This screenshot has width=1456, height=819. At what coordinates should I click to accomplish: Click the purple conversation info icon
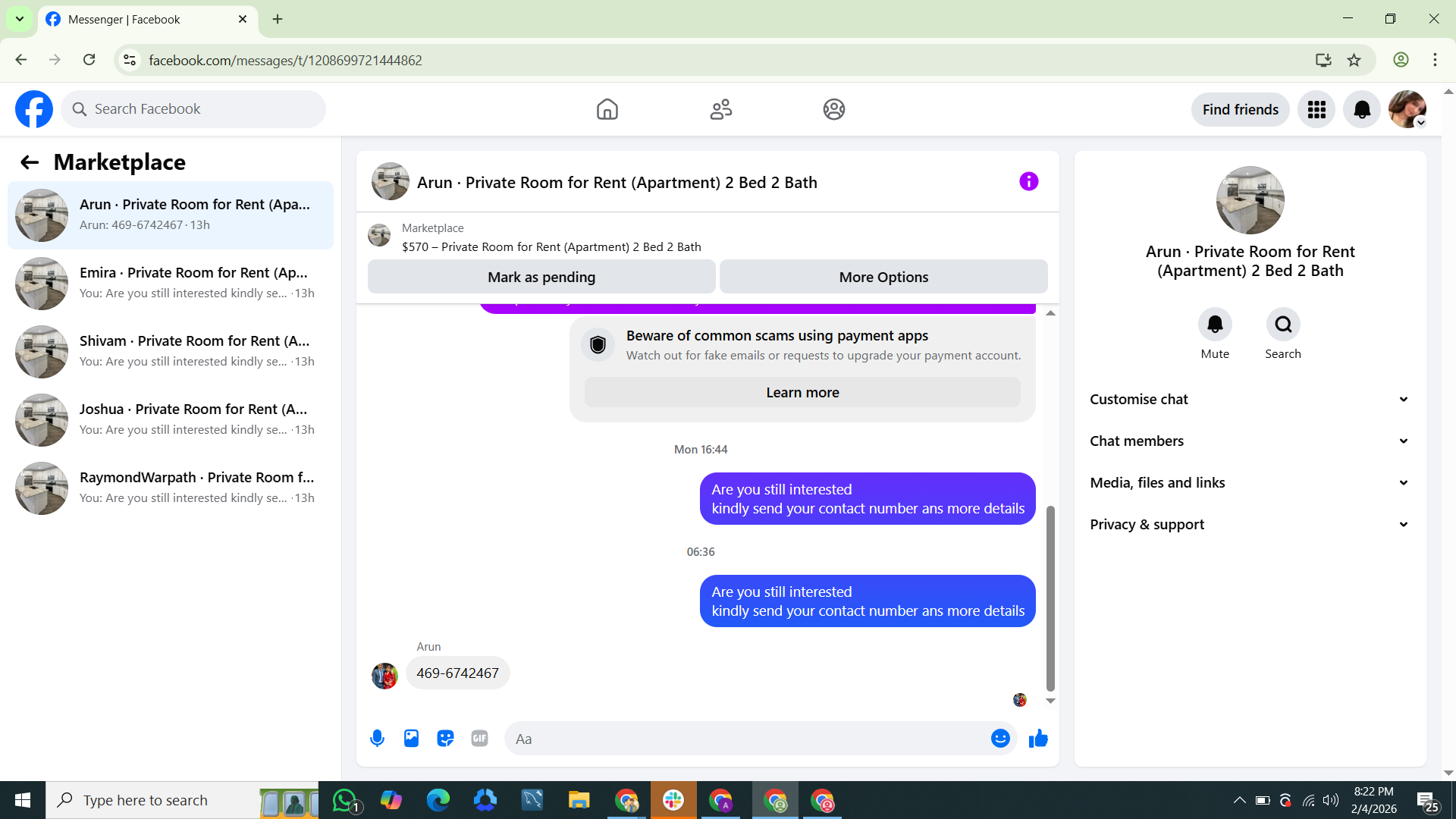click(x=1028, y=182)
